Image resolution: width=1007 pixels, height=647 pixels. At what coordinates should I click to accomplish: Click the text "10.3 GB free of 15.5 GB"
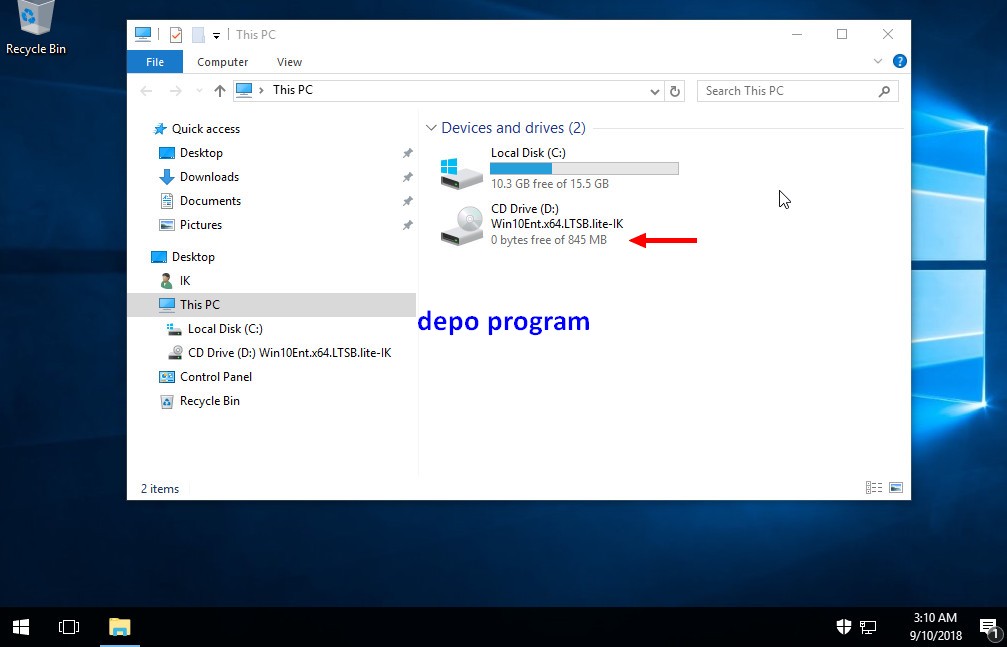tap(549, 184)
